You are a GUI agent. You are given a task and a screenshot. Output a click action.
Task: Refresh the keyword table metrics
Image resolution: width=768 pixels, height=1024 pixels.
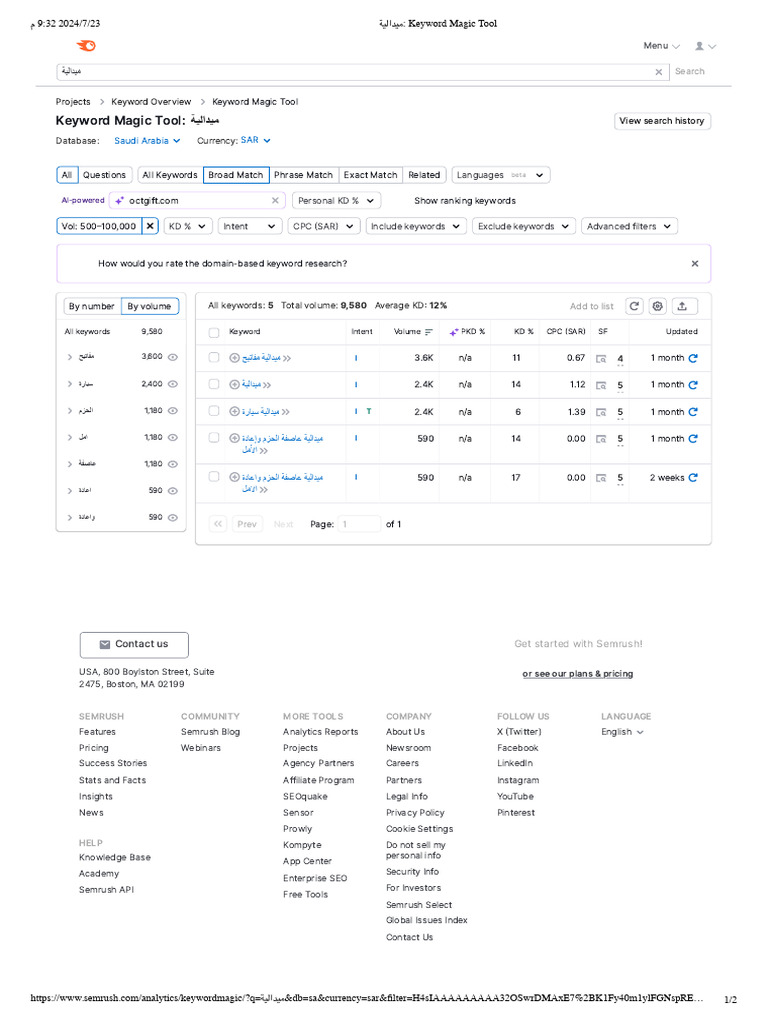pyautogui.click(x=634, y=306)
